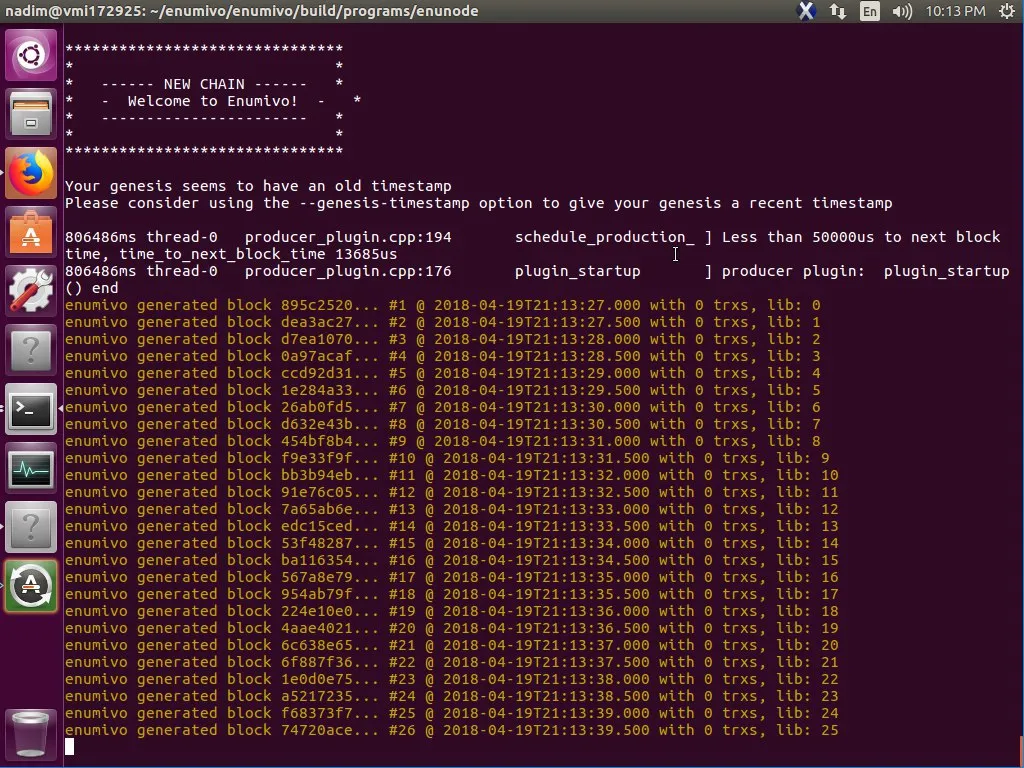This screenshot has width=1024, height=768.
Task: Click 'producer_plugin.cpp:176' log entry
Action: [348, 271]
